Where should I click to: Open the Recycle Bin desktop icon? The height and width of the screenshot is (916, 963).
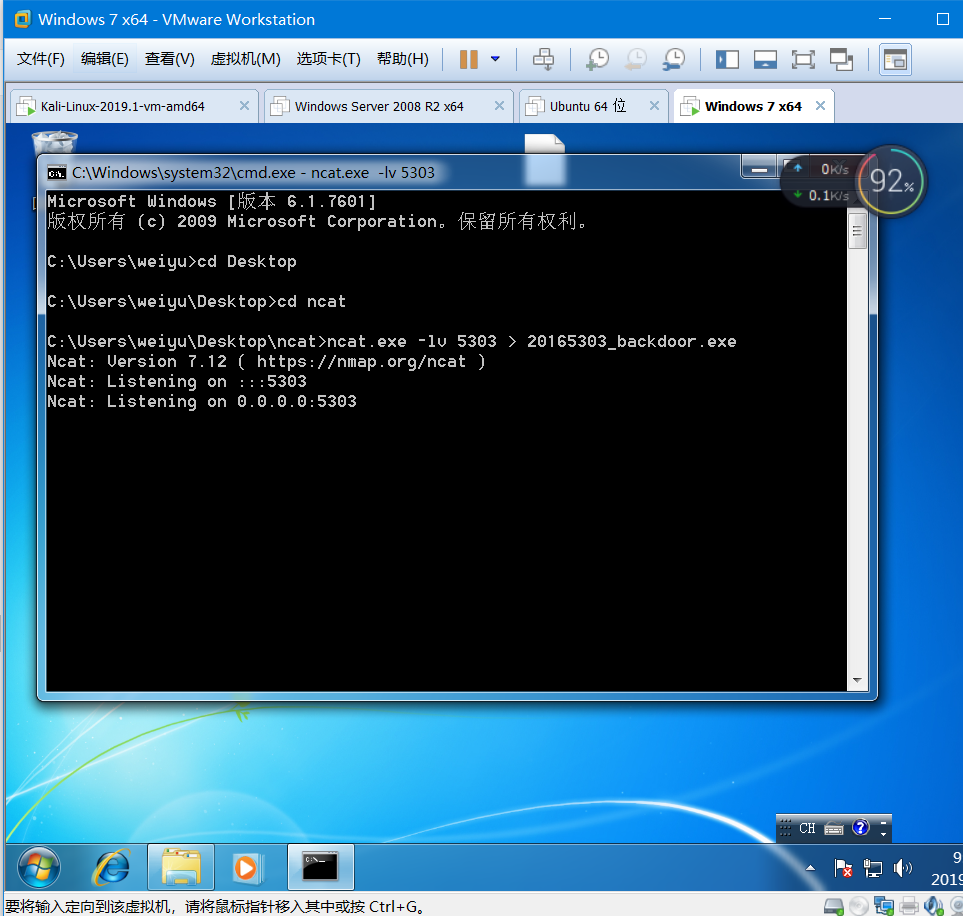click(55, 143)
